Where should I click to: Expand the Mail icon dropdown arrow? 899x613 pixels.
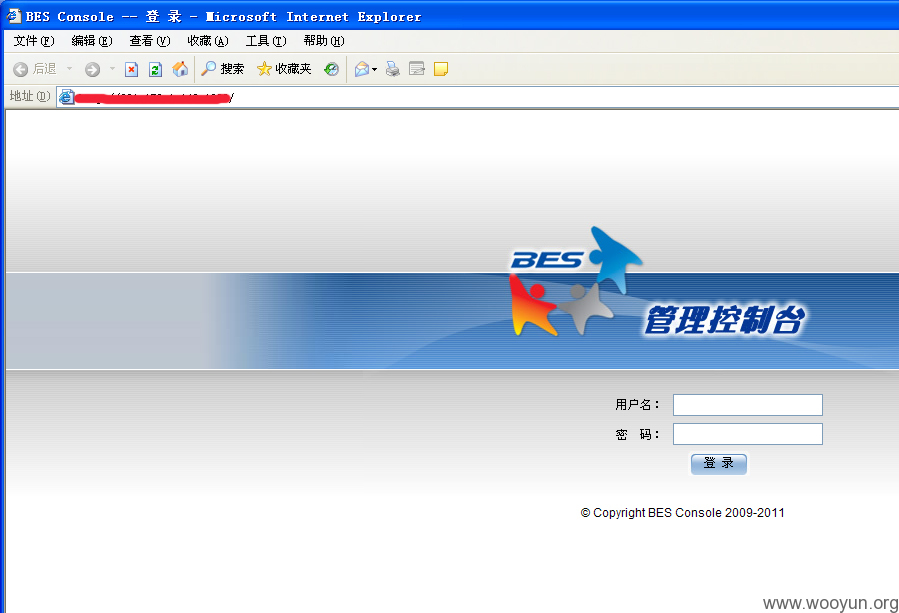374,69
